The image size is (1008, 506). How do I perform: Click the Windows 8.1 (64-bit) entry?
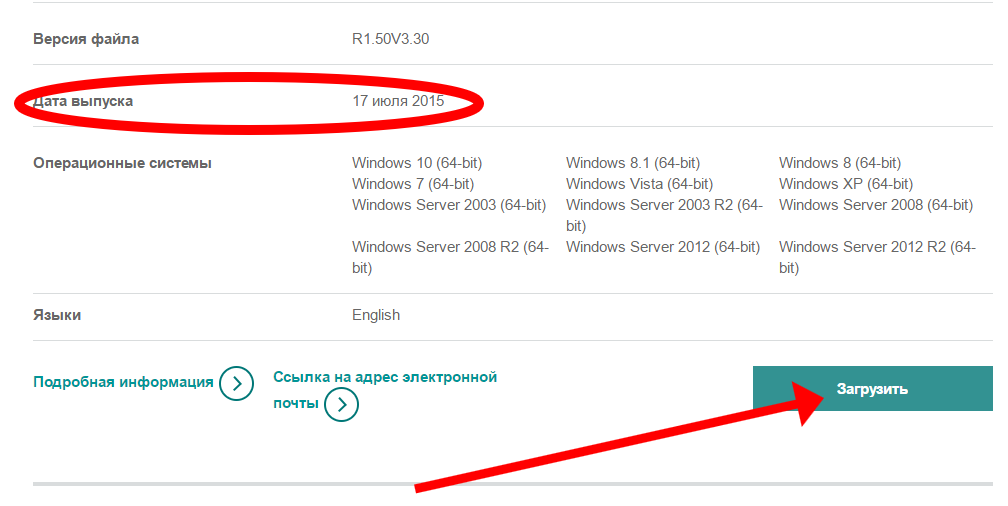coord(633,163)
